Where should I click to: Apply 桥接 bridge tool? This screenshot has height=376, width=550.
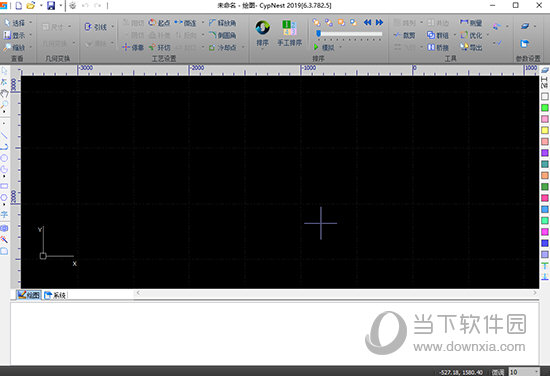coord(438,47)
